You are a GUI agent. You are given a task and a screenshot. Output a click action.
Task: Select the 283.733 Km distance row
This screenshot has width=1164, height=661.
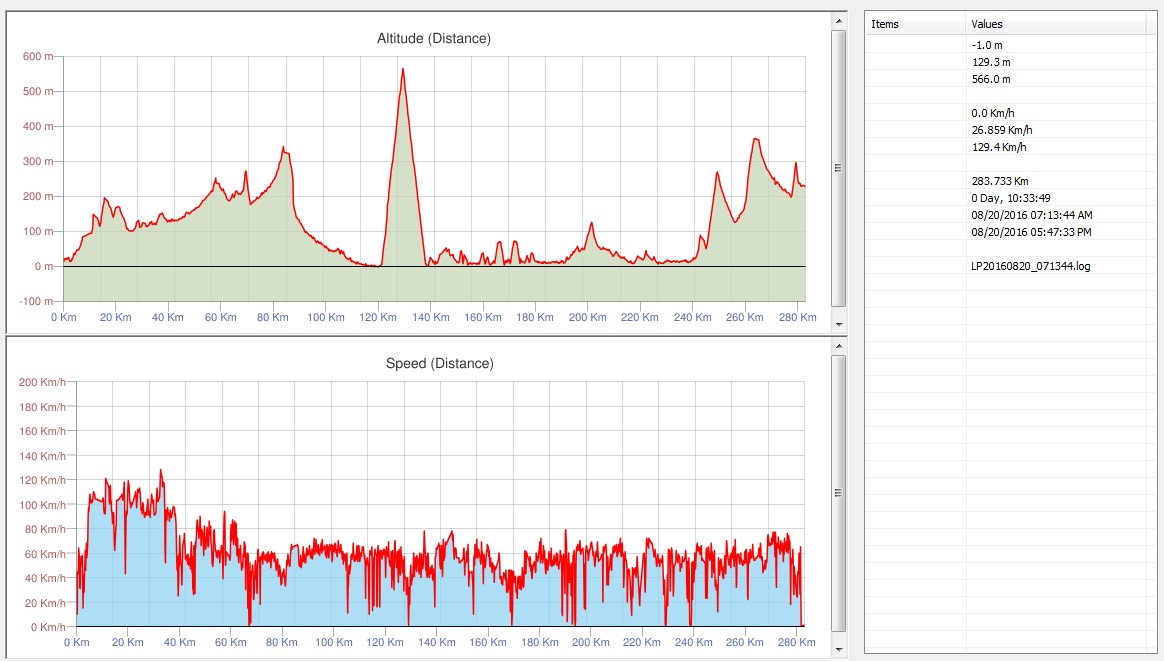pyautogui.click(x=999, y=181)
